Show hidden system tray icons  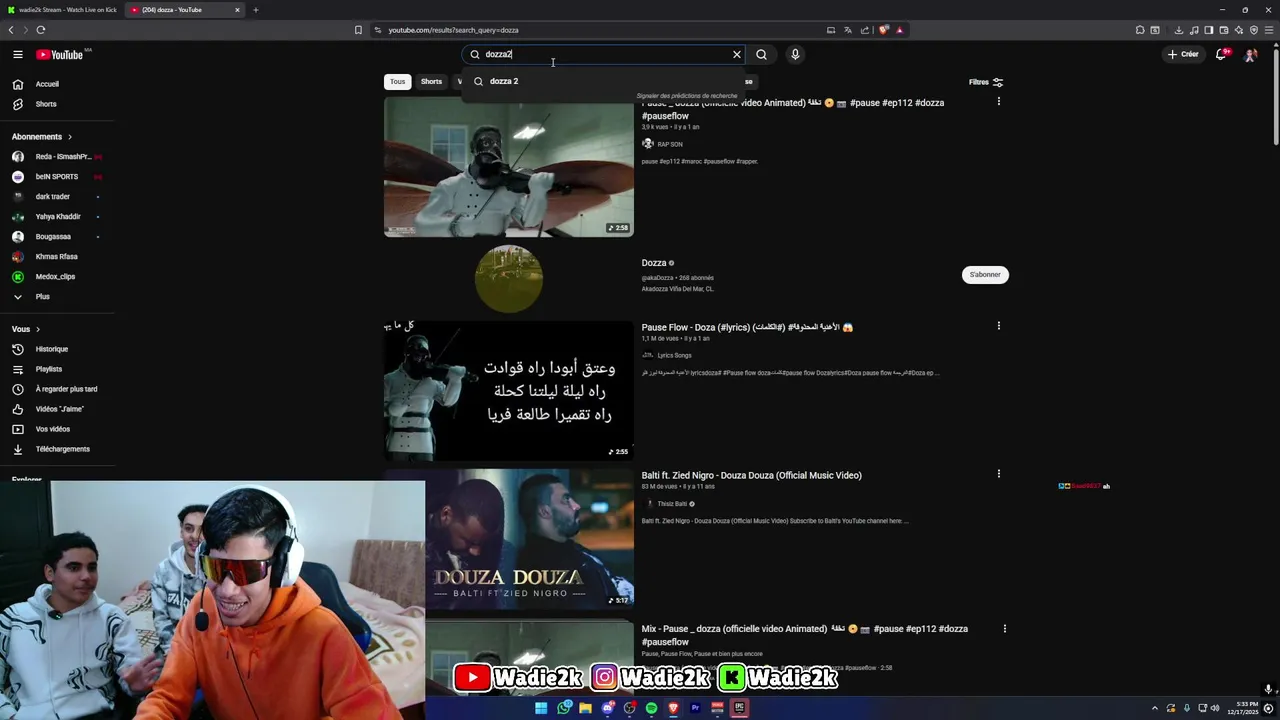[x=1154, y=708]
